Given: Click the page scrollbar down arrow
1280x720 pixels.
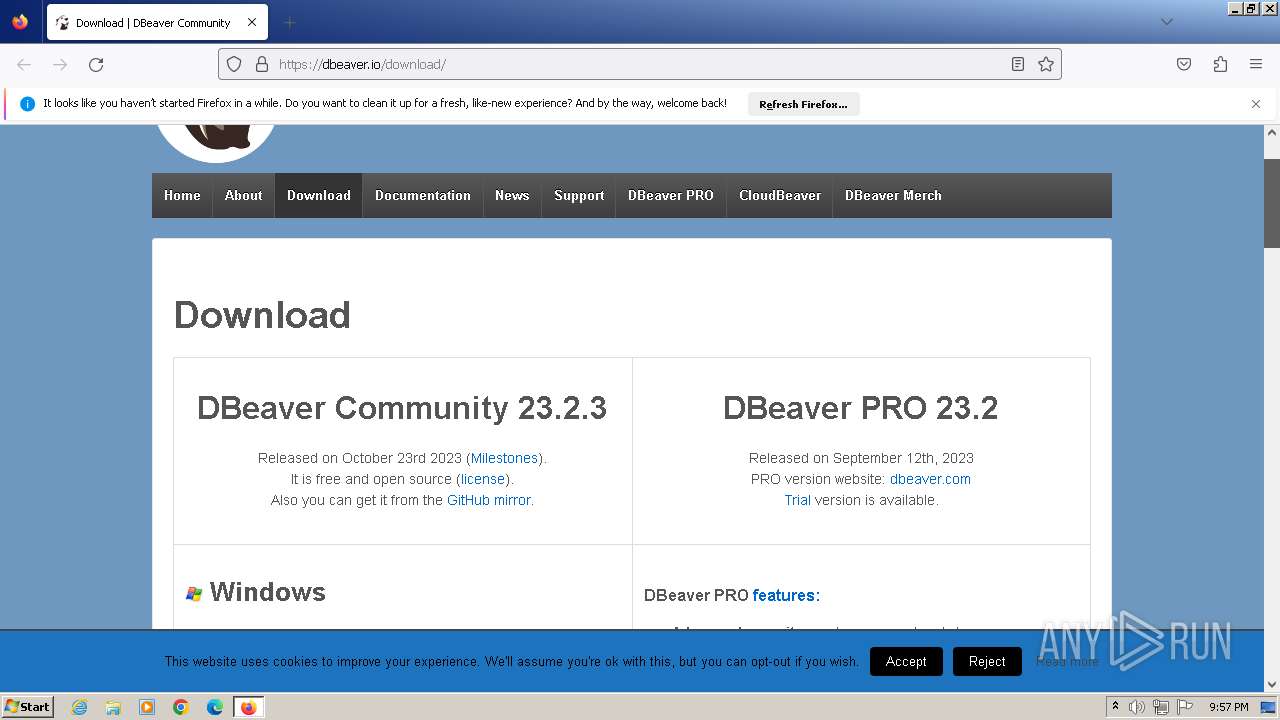Looking at the screenshot, I should click(x=1272, y=685).
